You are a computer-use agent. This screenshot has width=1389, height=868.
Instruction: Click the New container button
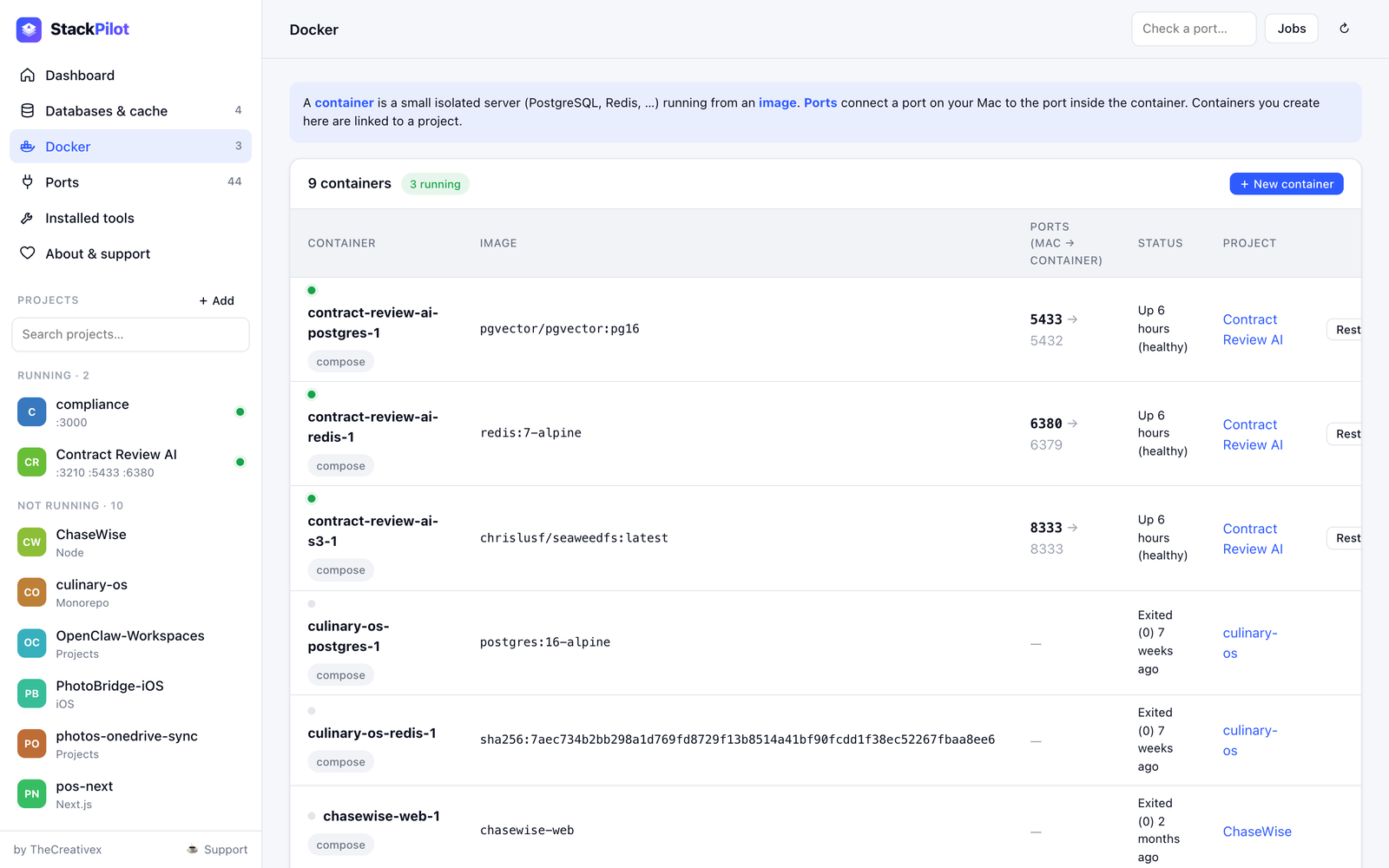(x=1287, y=184)
